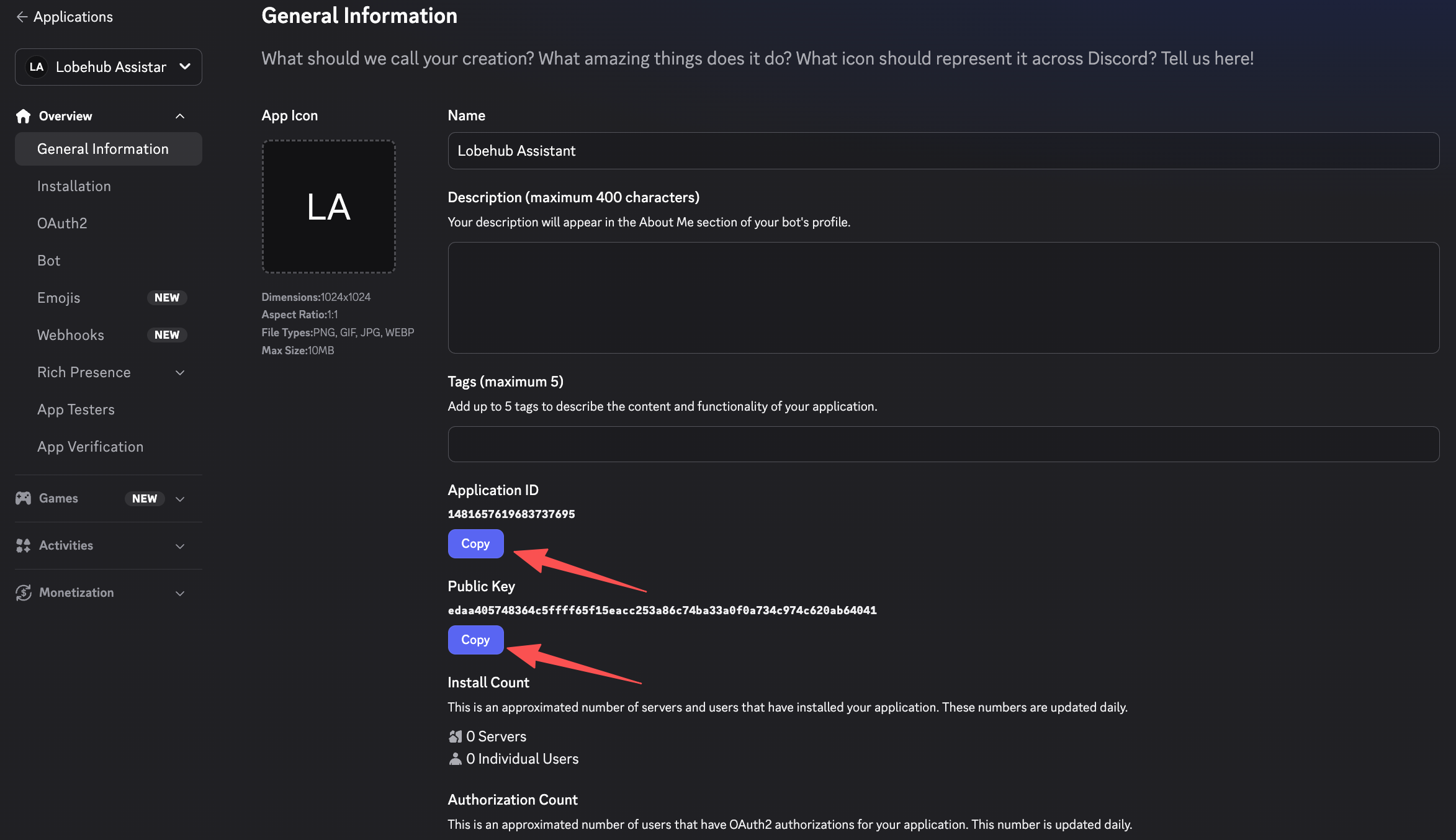Expand the Rich Presence submenu

[180, 372]
